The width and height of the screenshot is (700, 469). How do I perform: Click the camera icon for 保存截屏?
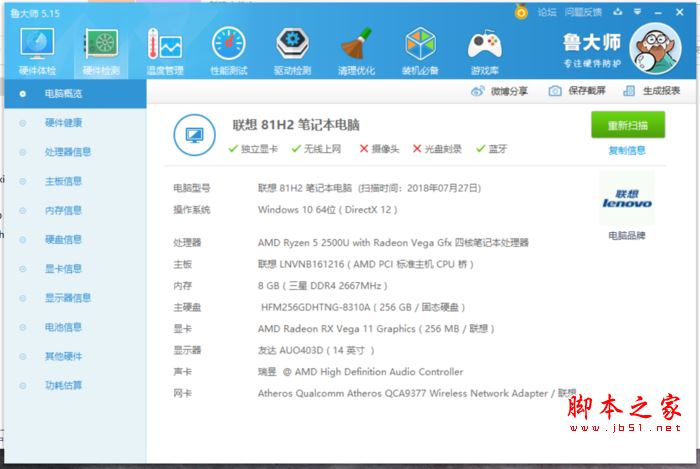tap(555, 91)
